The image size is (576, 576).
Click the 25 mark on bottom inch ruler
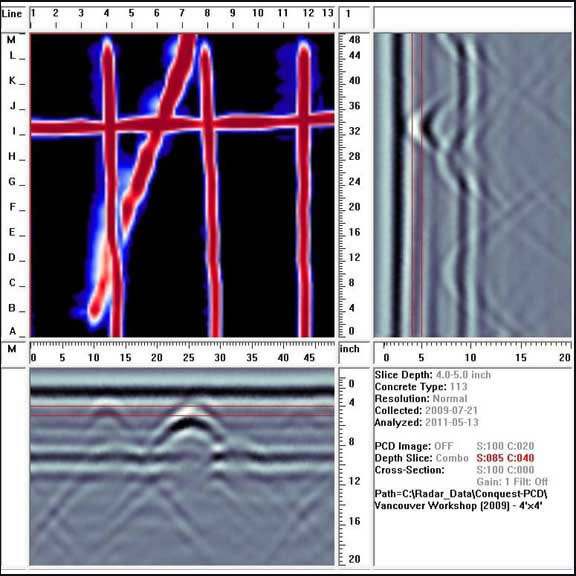[188, 357]
